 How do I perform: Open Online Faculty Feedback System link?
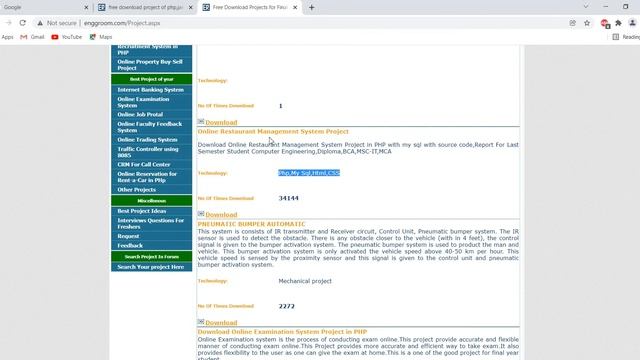click(x=151, y=127)
